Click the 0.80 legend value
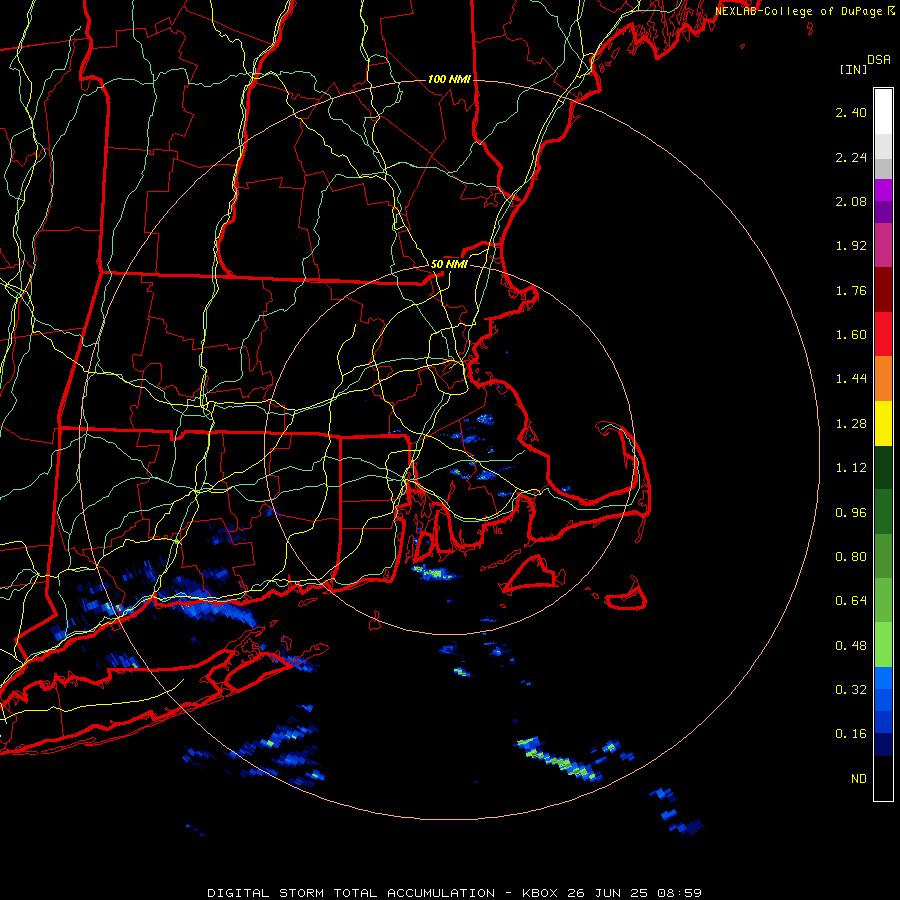Viewport: 900px width, 900px height. tap(851, 557)
